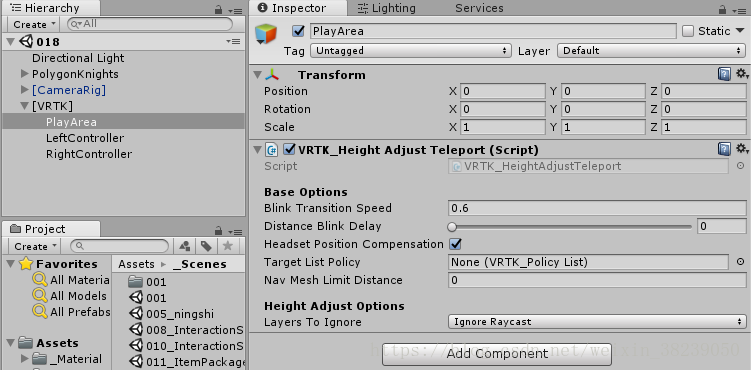
Task: Click the PlayArea name field
Action: tap(493, 31)
